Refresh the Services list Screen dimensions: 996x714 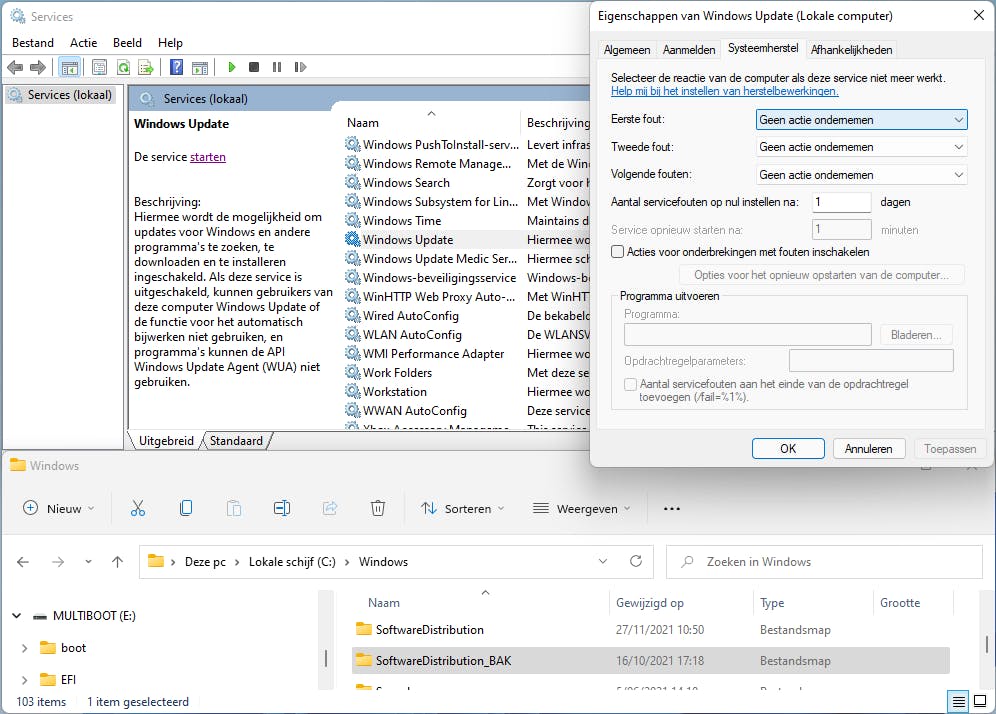click(123, 67)
